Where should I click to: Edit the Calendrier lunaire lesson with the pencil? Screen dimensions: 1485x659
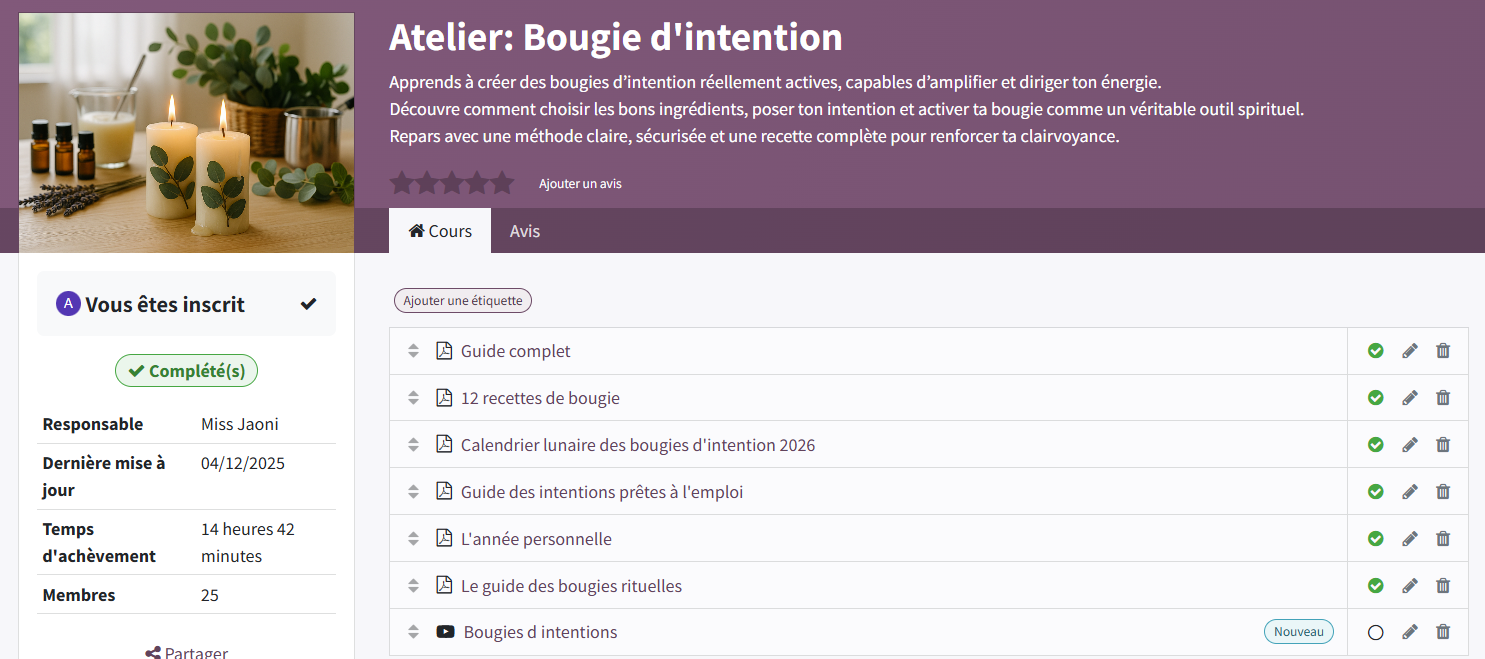(x=1410, y=445)
